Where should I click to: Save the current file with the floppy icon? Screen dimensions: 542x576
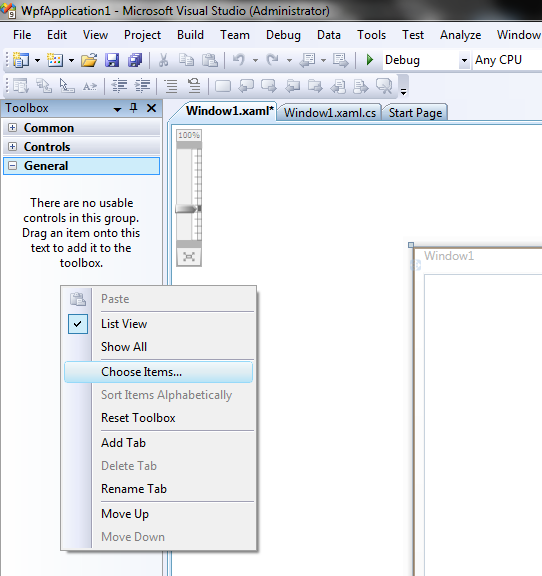tap(112, 60)
